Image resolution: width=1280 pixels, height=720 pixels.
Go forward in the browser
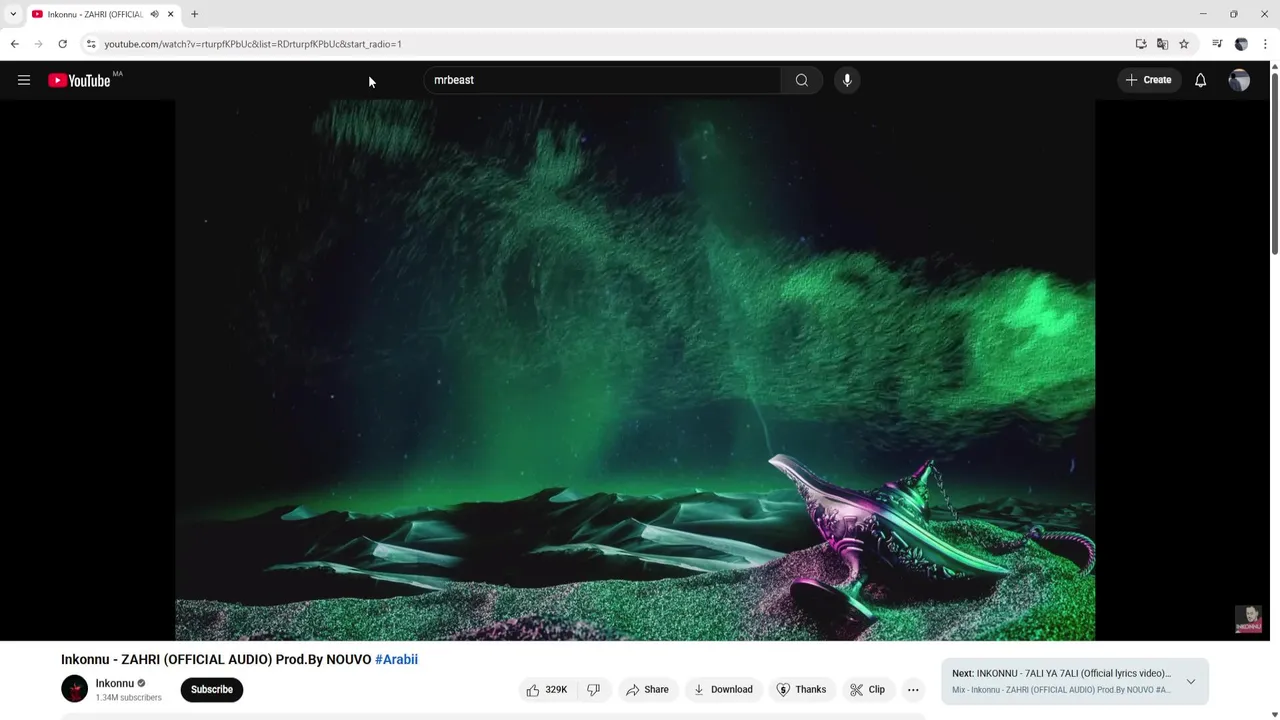point(38,44)
